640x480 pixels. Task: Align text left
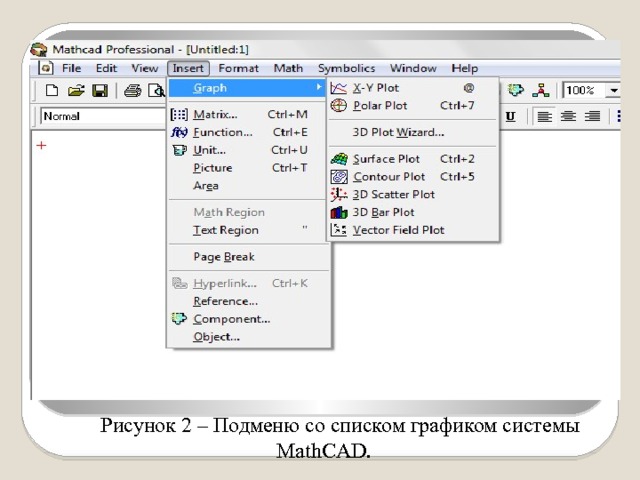544,116
